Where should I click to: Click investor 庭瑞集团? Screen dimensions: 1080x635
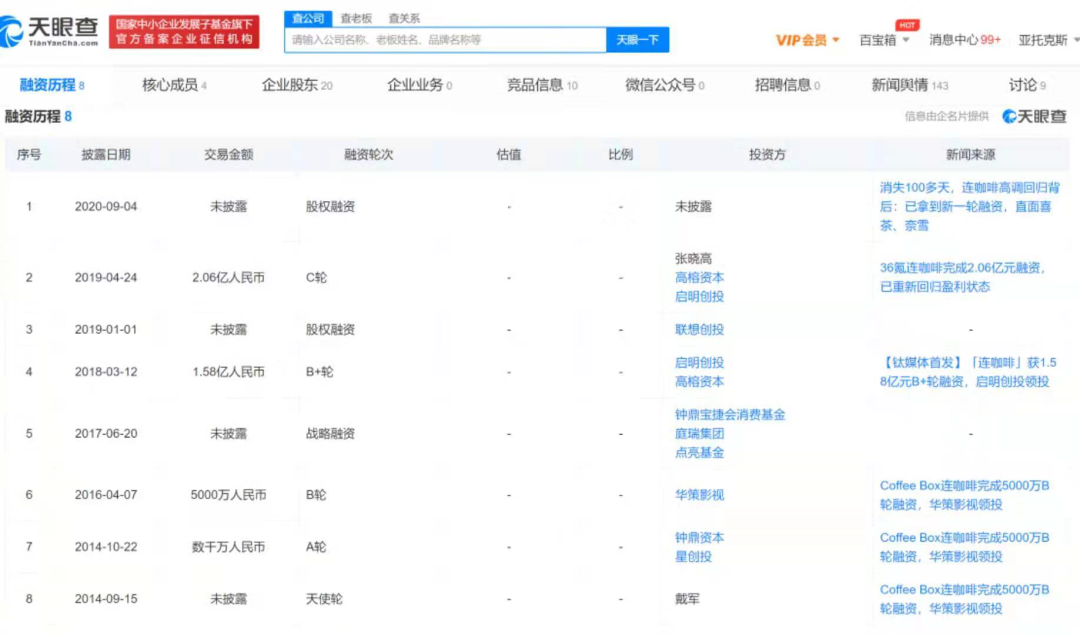point(699,434)
